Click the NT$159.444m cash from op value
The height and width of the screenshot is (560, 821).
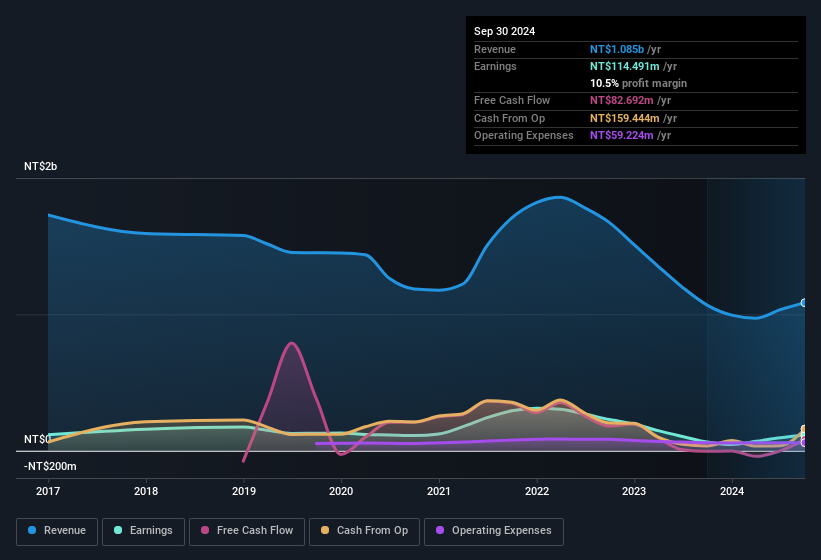(625, 118)
